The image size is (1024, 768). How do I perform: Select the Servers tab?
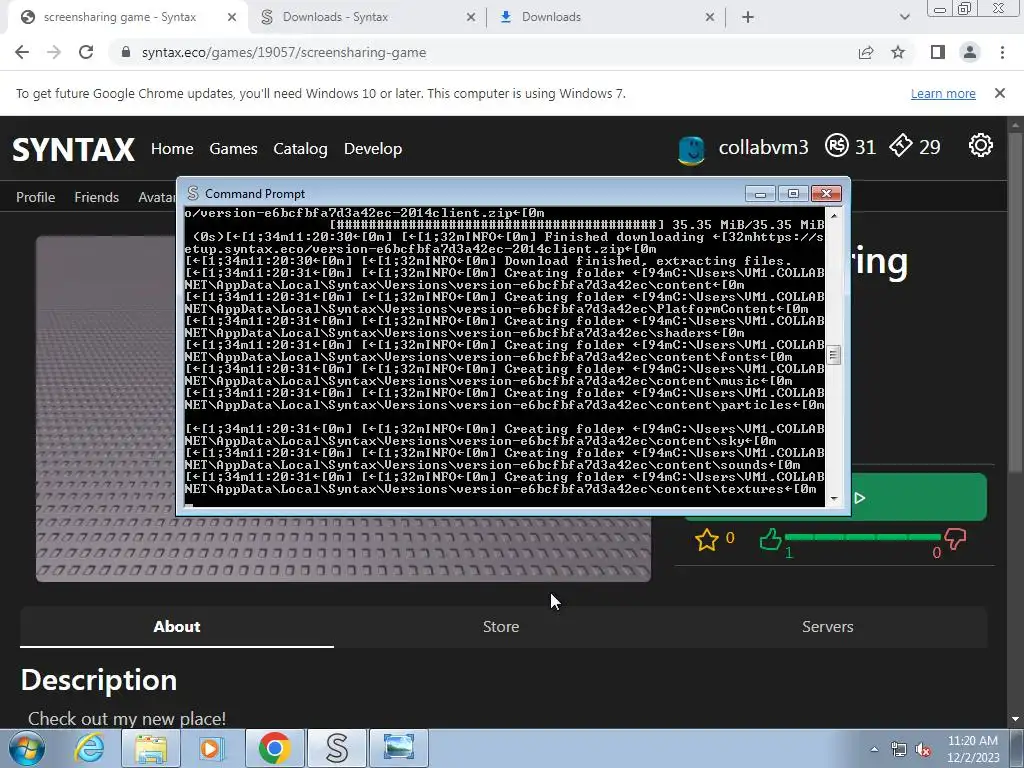pyautogui.click(x=827, y=627)
